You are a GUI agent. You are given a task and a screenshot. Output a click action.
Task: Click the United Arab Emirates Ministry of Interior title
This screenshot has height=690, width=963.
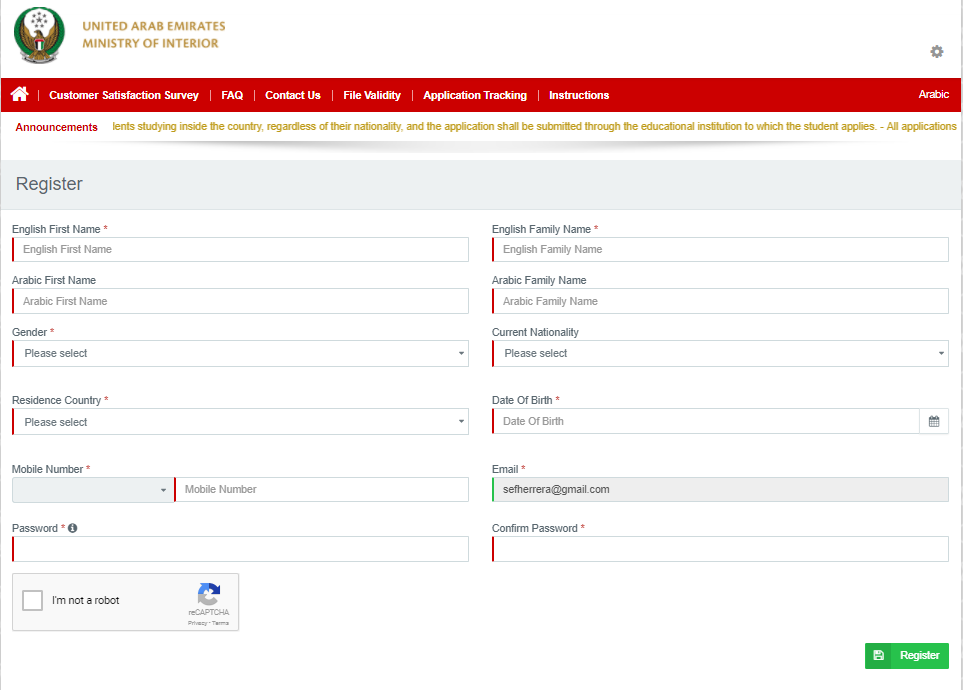(x=154, y=35)
